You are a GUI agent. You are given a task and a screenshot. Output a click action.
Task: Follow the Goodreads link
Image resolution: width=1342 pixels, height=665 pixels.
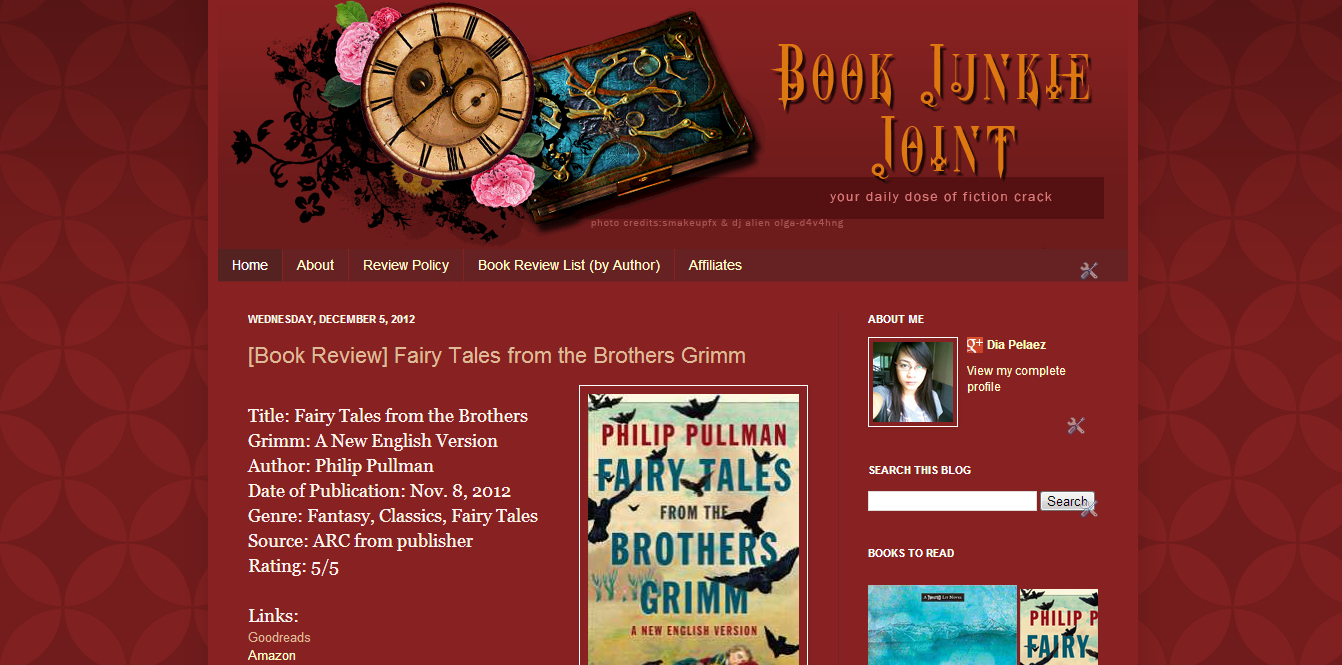click(279, 637)
